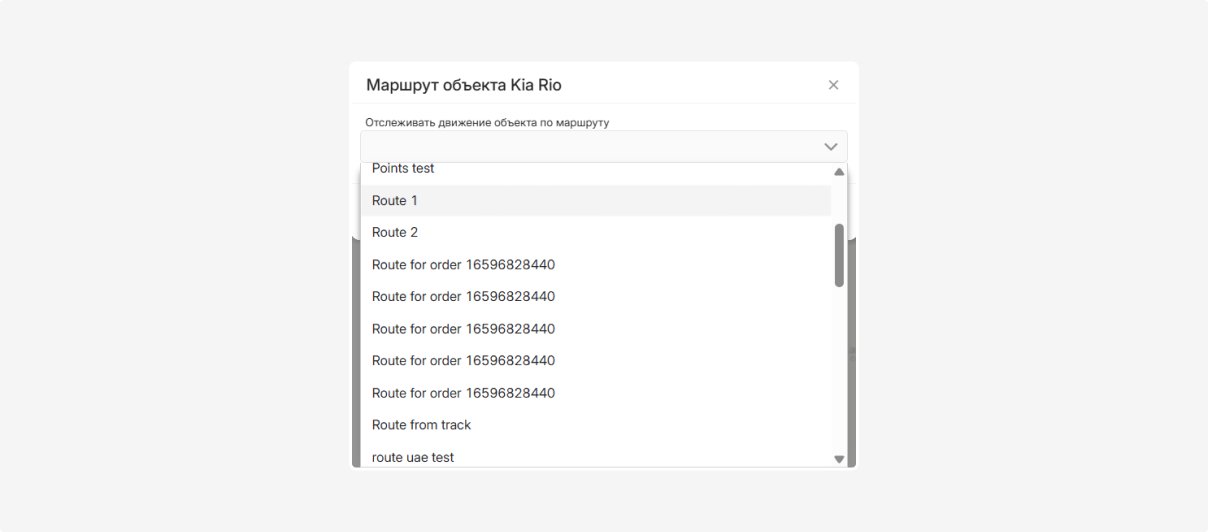The width and height of the screenshot is (1208, 532).
Task: Choose the Route from track option
Action: pos(421,425)
